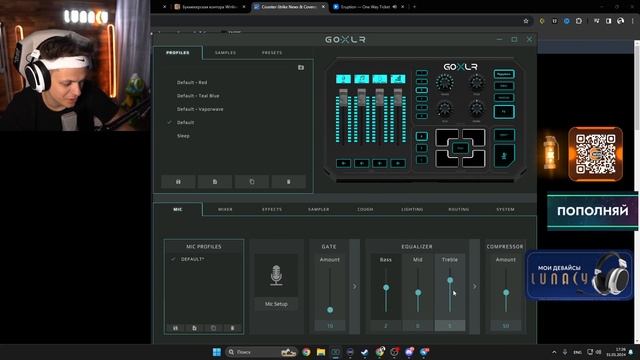The height and width of the screenshot is (360, 640).
Task: Open the System tab
Action: pos(505,209)
